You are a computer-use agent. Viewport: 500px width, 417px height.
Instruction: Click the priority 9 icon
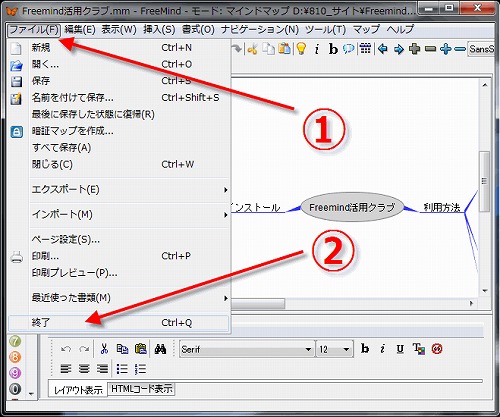[x=15, y=373]
